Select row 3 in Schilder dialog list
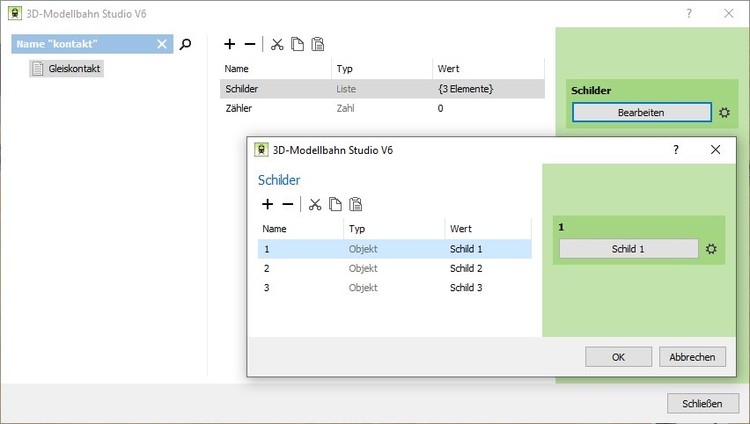This screenshot has height=424, width=750. (x=395, y=288)
